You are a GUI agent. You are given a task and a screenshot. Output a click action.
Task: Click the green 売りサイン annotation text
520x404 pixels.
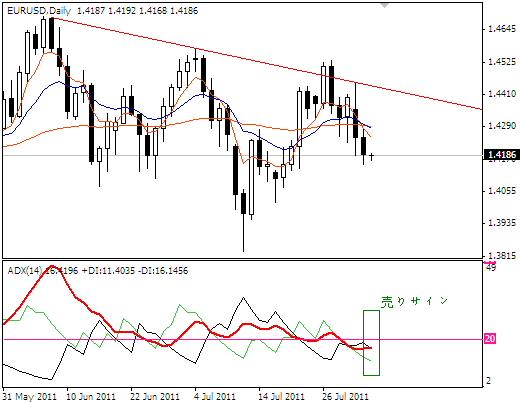[x=414, y=302]
